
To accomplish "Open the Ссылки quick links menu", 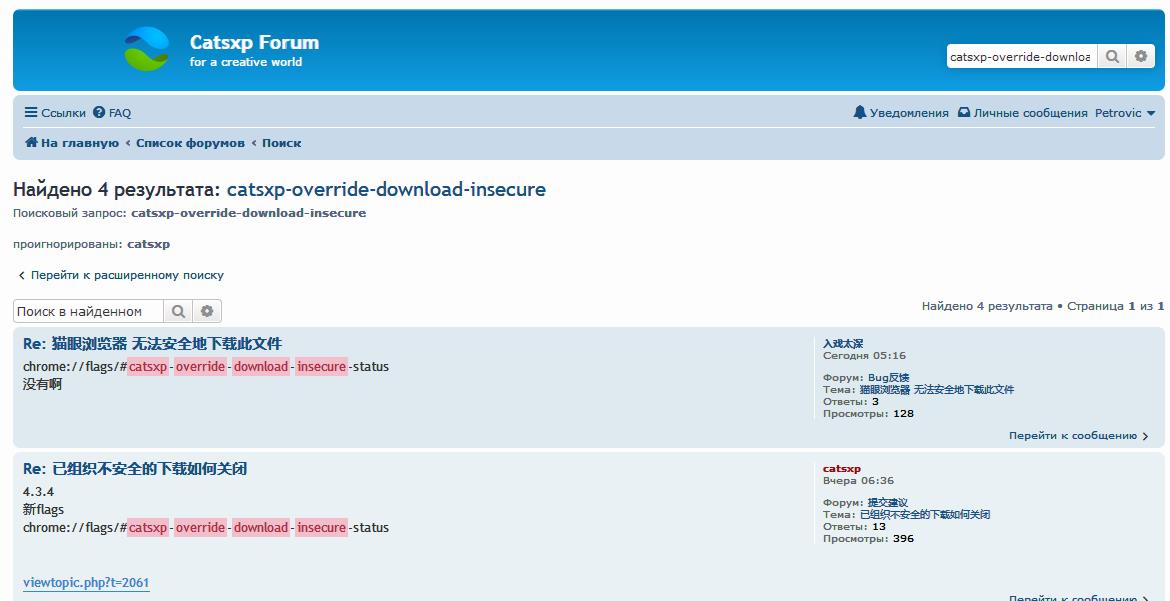I will 55,113.
